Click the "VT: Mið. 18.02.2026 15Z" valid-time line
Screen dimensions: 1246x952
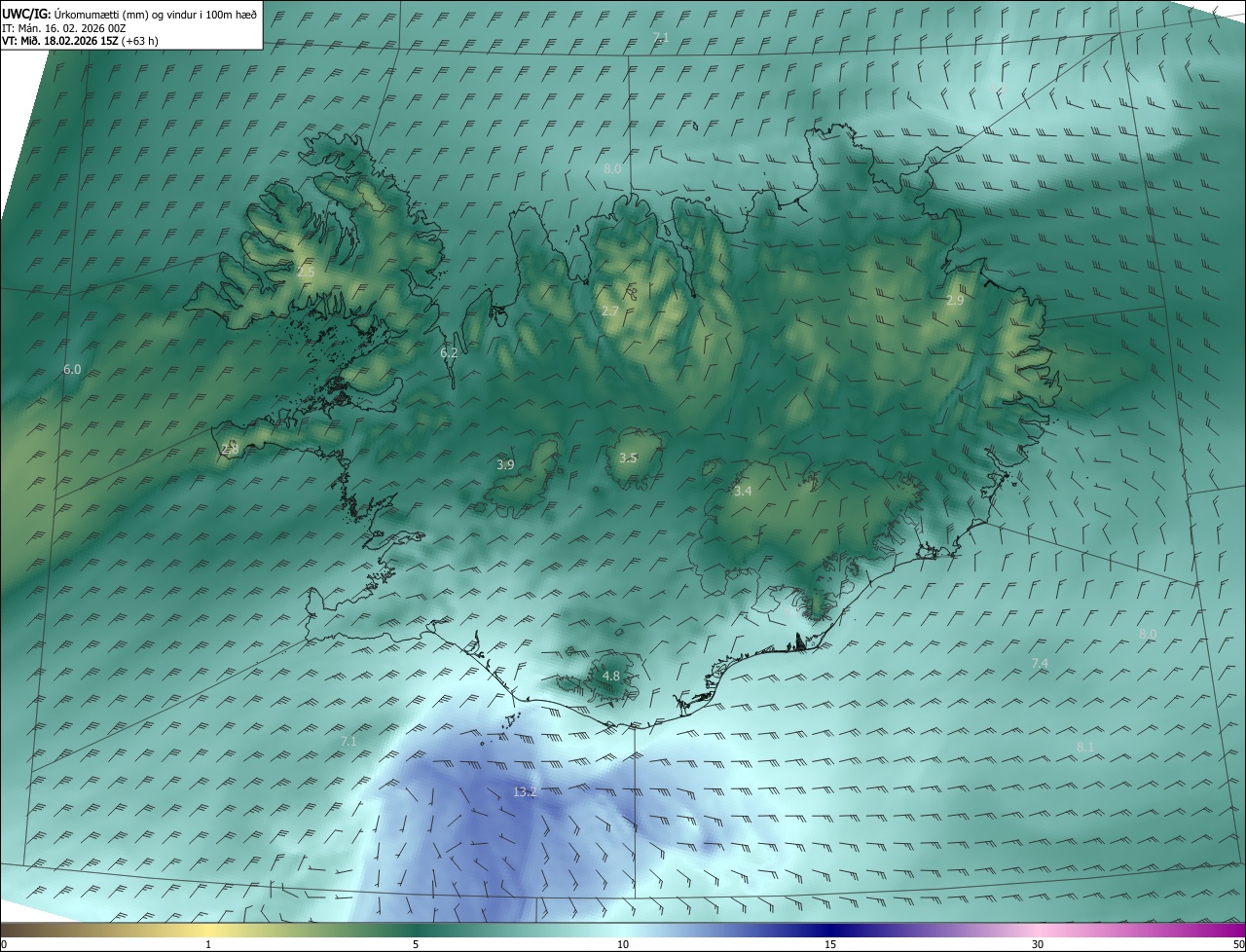[59, 41]
